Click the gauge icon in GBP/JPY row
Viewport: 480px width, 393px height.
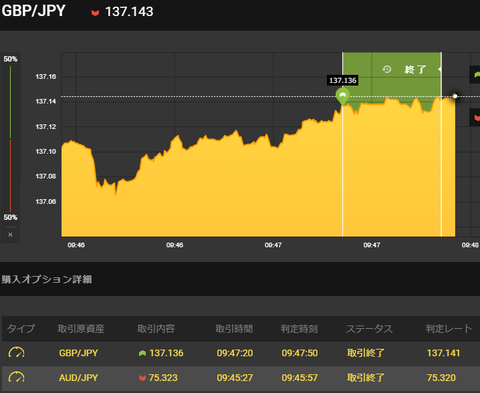point(16,353)
